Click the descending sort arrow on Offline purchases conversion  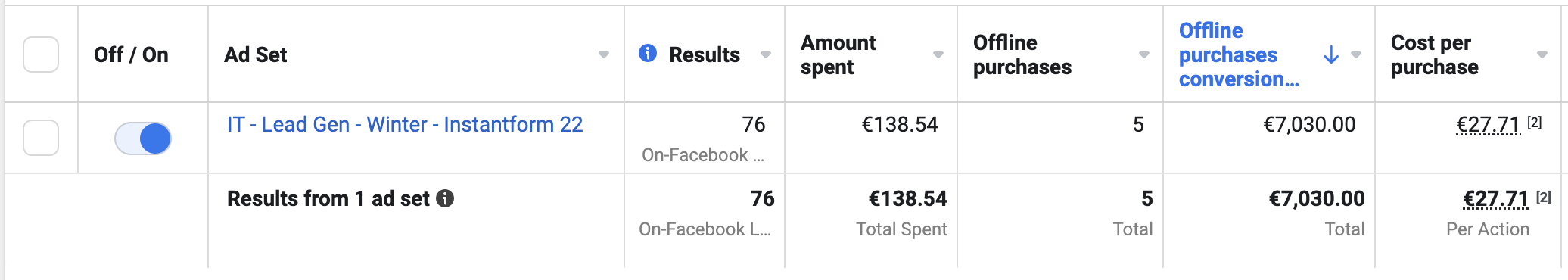click(1331, 54)
